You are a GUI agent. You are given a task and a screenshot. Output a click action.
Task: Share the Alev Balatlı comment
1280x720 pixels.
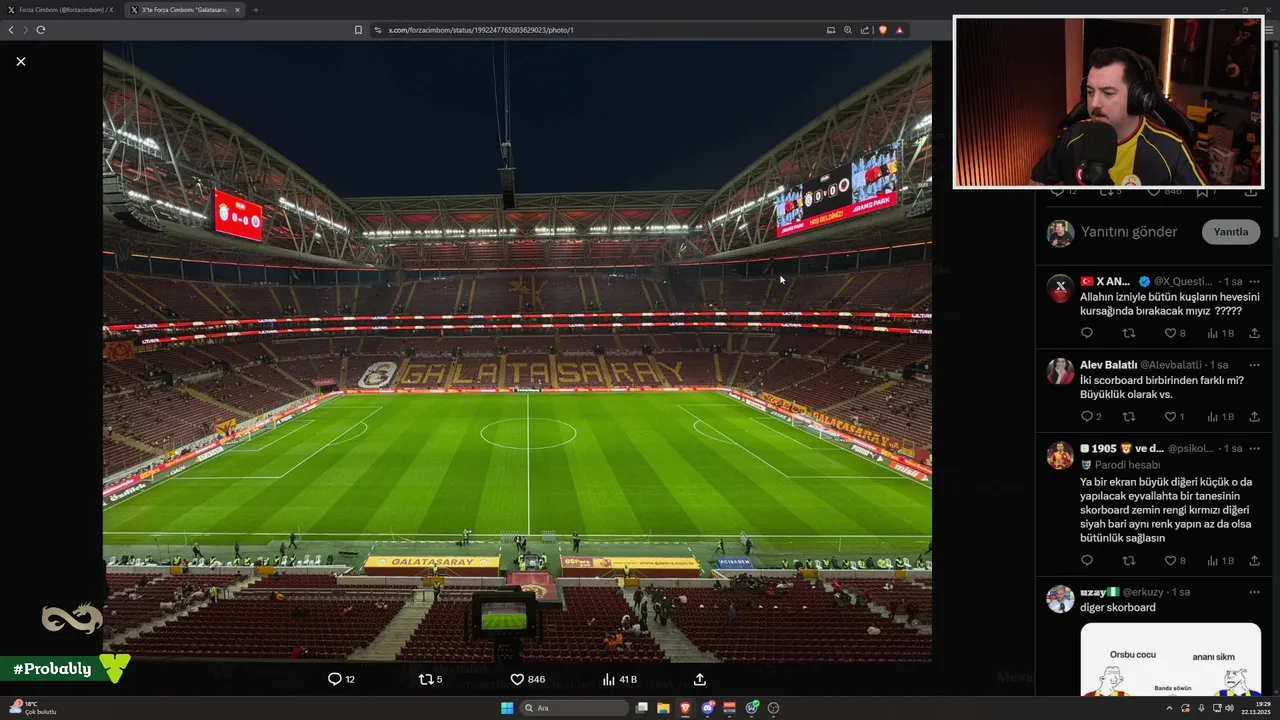pyautogui.click(x=1254, y=417)
